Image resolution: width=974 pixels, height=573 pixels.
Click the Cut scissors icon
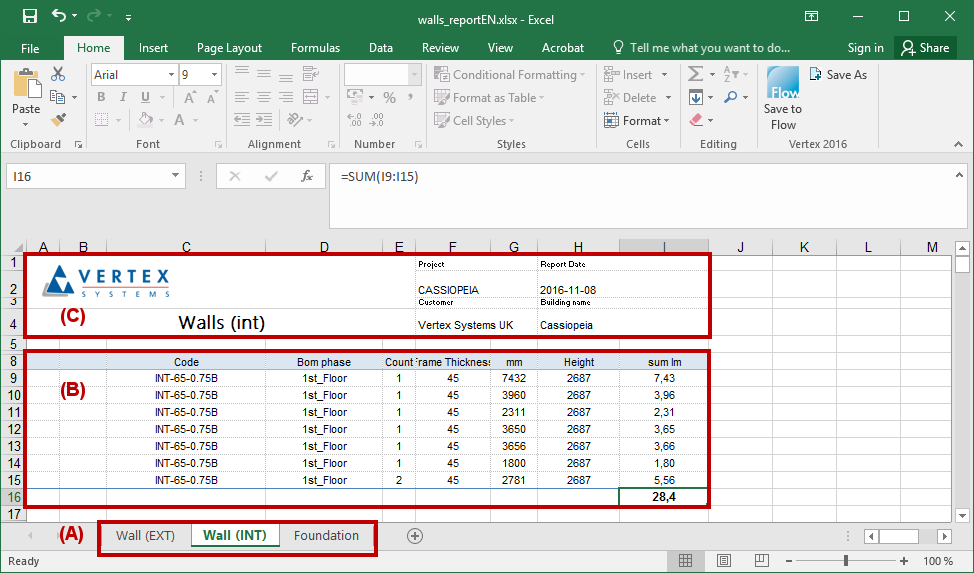coord(58,74)
